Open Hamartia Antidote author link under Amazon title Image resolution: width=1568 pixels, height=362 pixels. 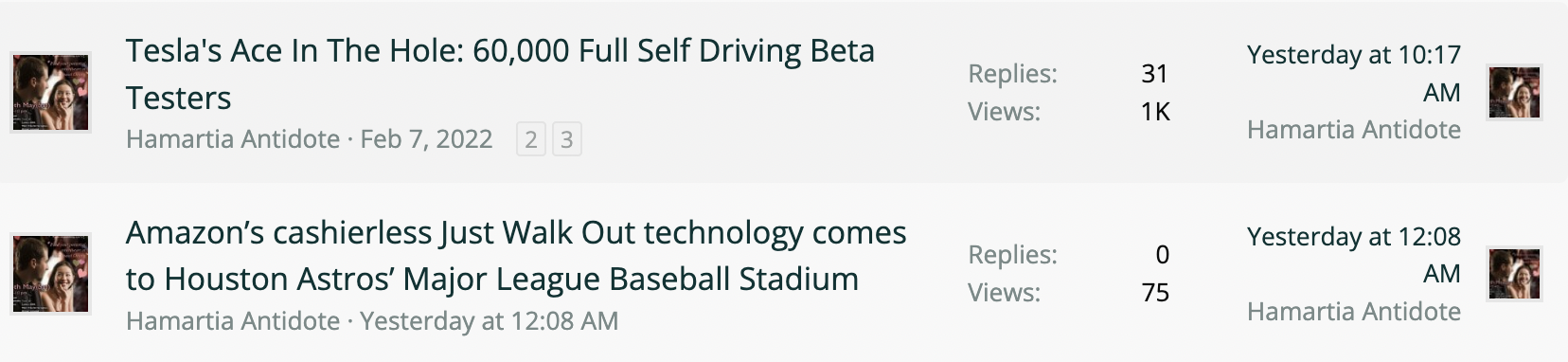point(233,321)
